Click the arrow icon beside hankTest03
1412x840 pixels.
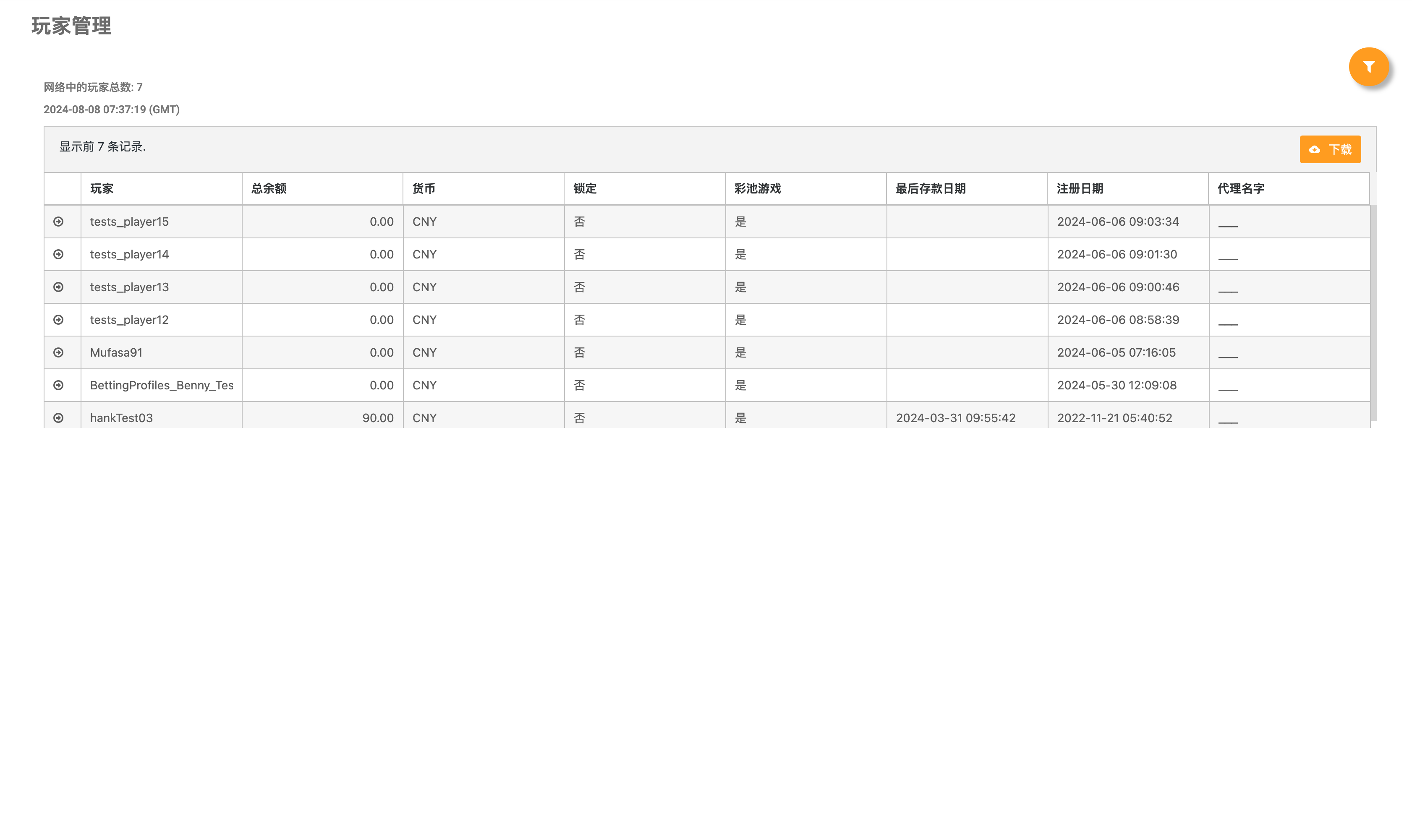click(x=58, y=418)
